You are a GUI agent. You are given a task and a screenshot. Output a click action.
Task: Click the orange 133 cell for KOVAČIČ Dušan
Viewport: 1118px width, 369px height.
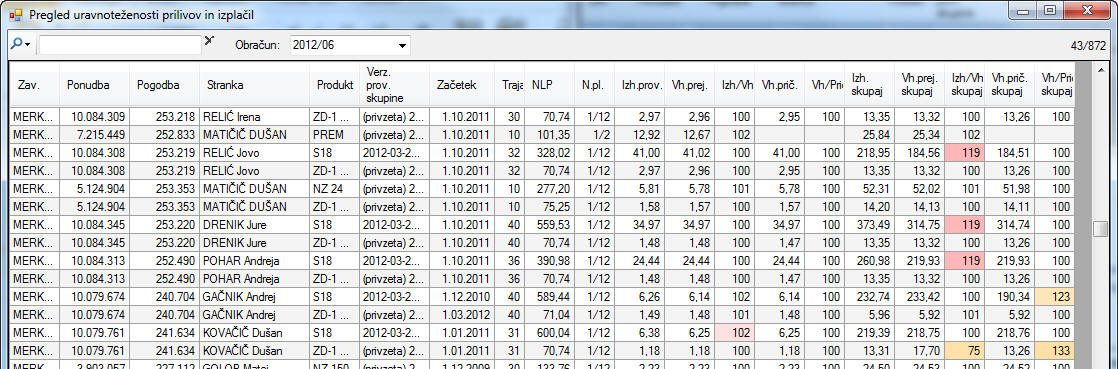pyautogui.click(x=1055, y=350)
